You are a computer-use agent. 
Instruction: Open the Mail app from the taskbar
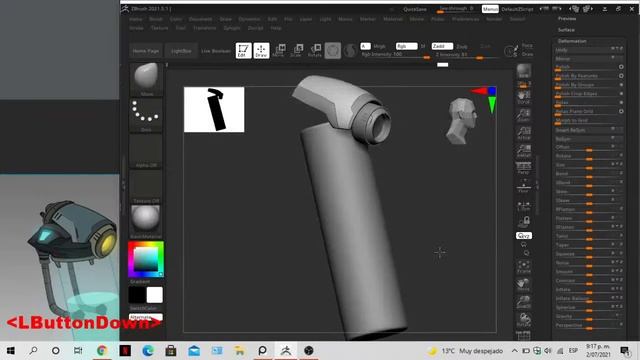click(194, 350)
